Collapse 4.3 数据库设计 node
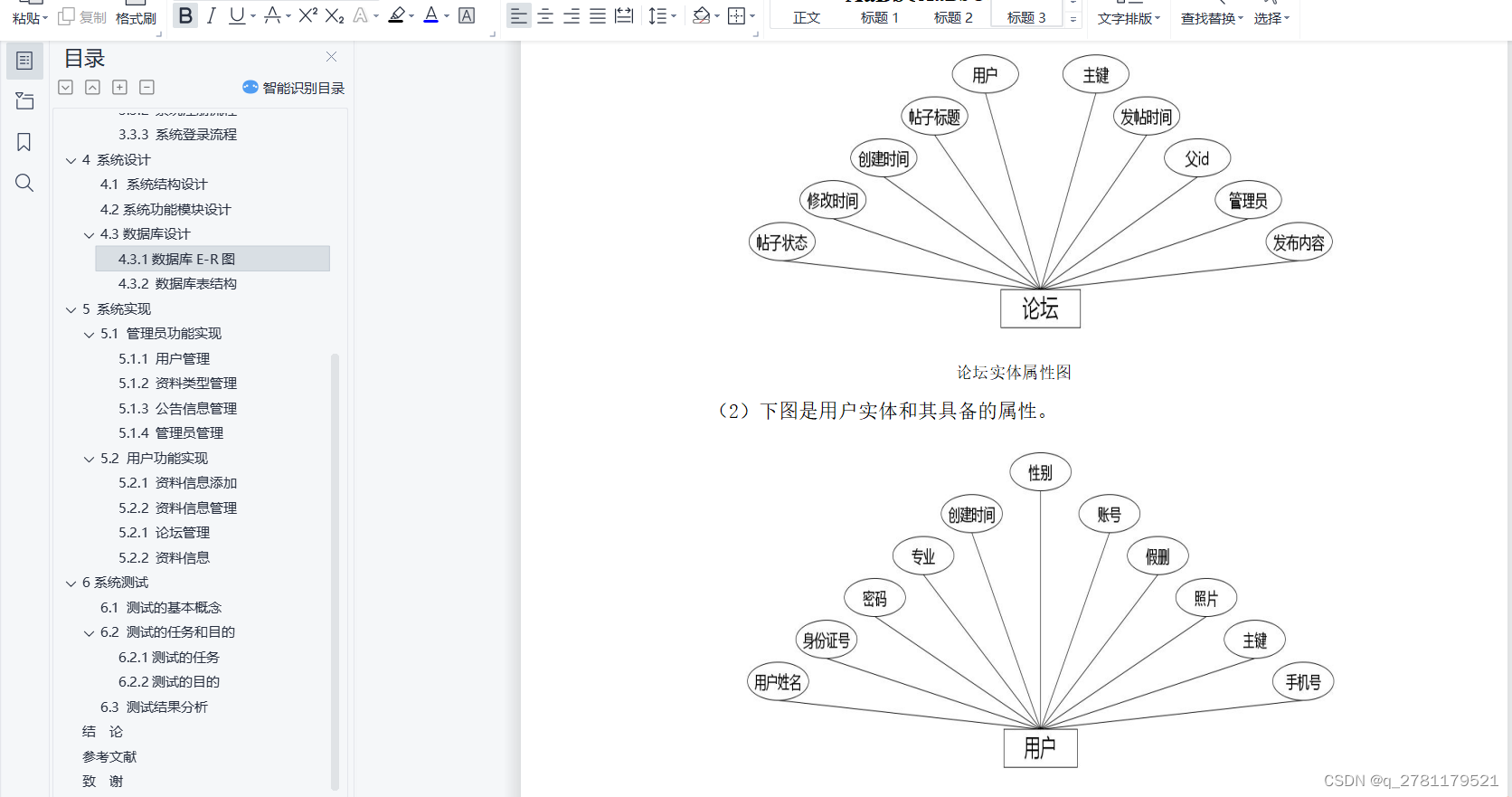The image size is (1512, 797). click(x=89, y=234)
